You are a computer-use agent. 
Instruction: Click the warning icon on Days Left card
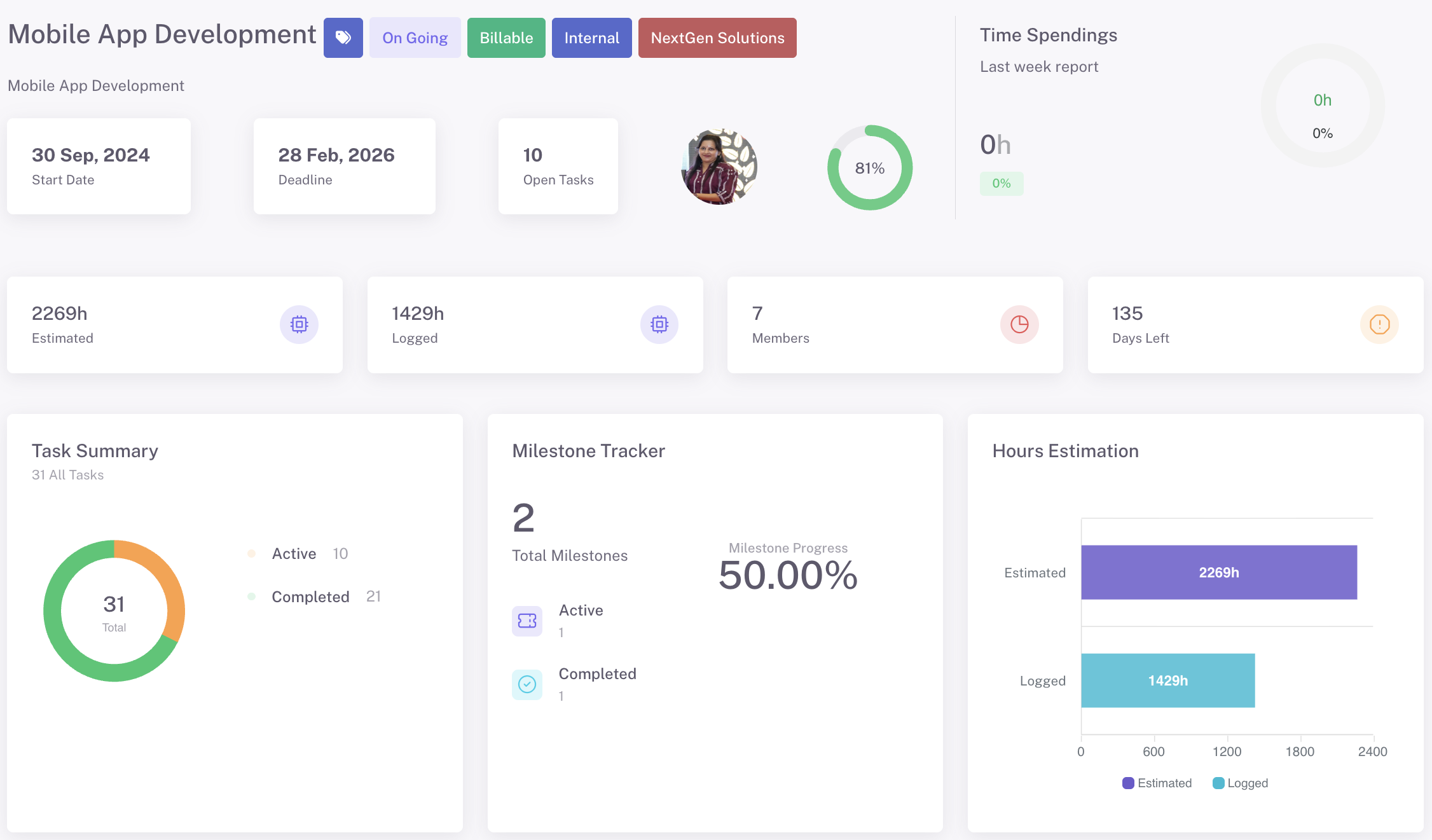1379,324
